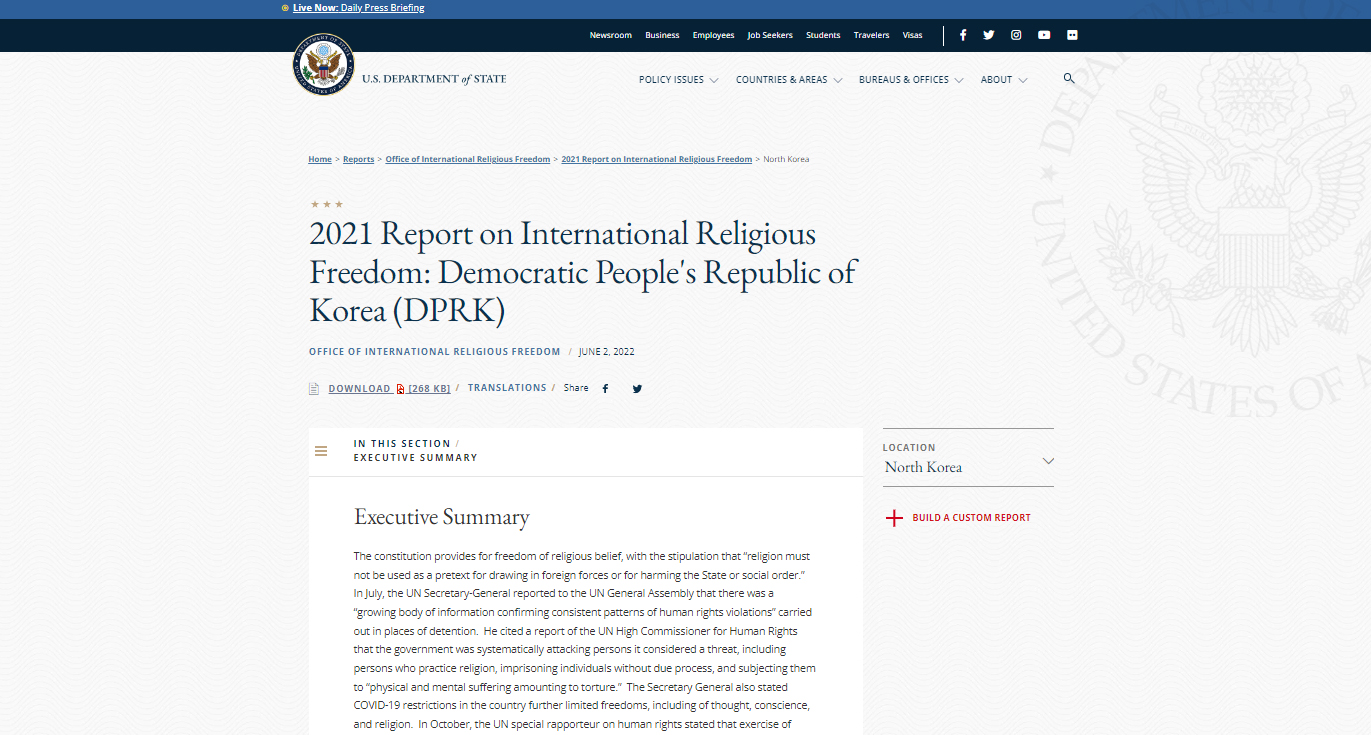
Task: Click the Department of State seal logo
Action: pyautogui.click(x=323, y=65)
